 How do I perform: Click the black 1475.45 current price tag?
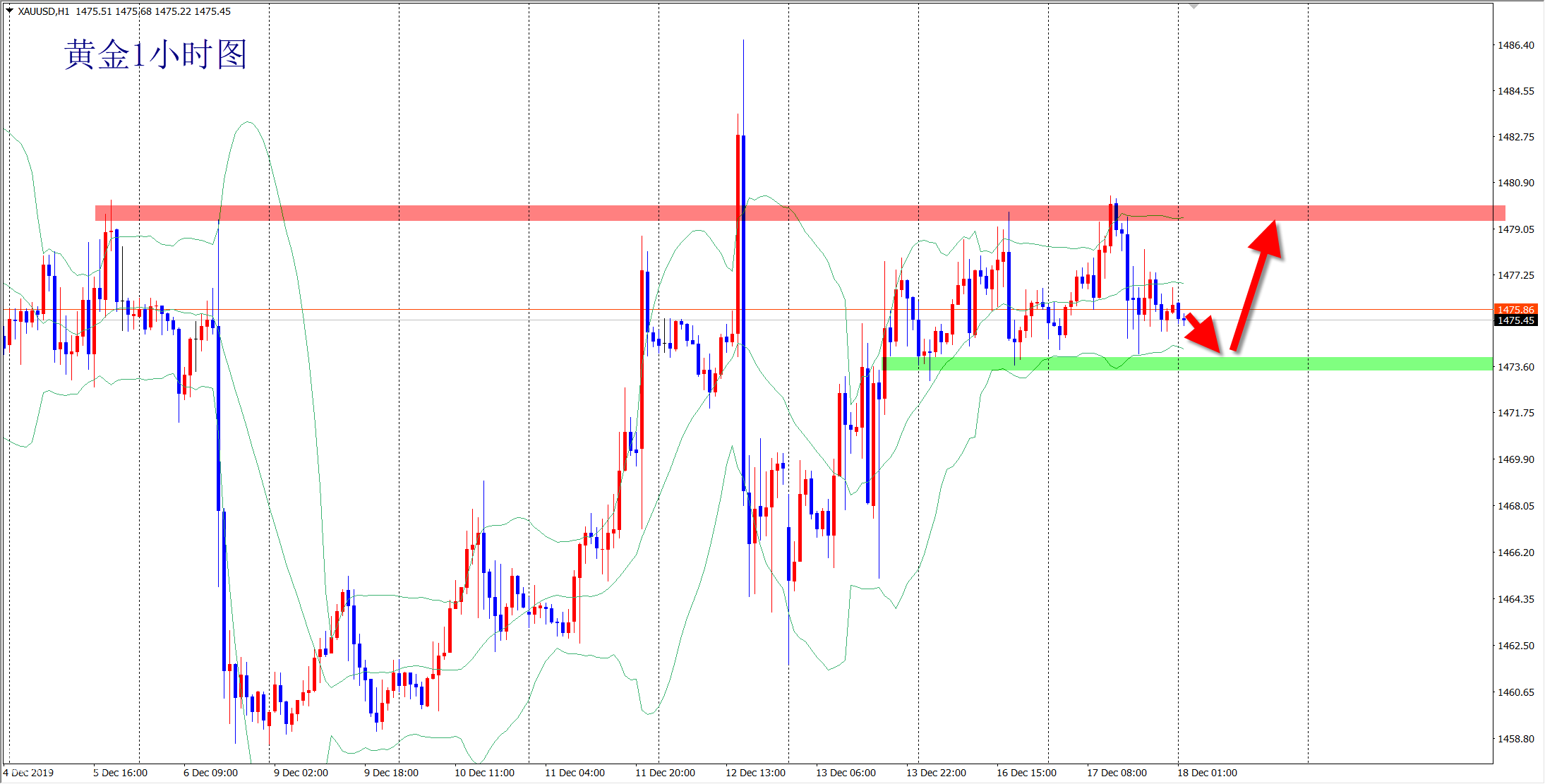(x=1515, y=320)
